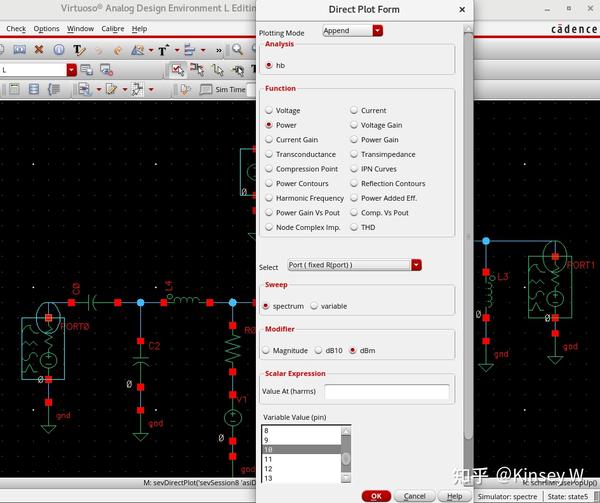
Task: Open the L workspace combo box arrow
Action: pyautogui.click(x=72, y=70)
